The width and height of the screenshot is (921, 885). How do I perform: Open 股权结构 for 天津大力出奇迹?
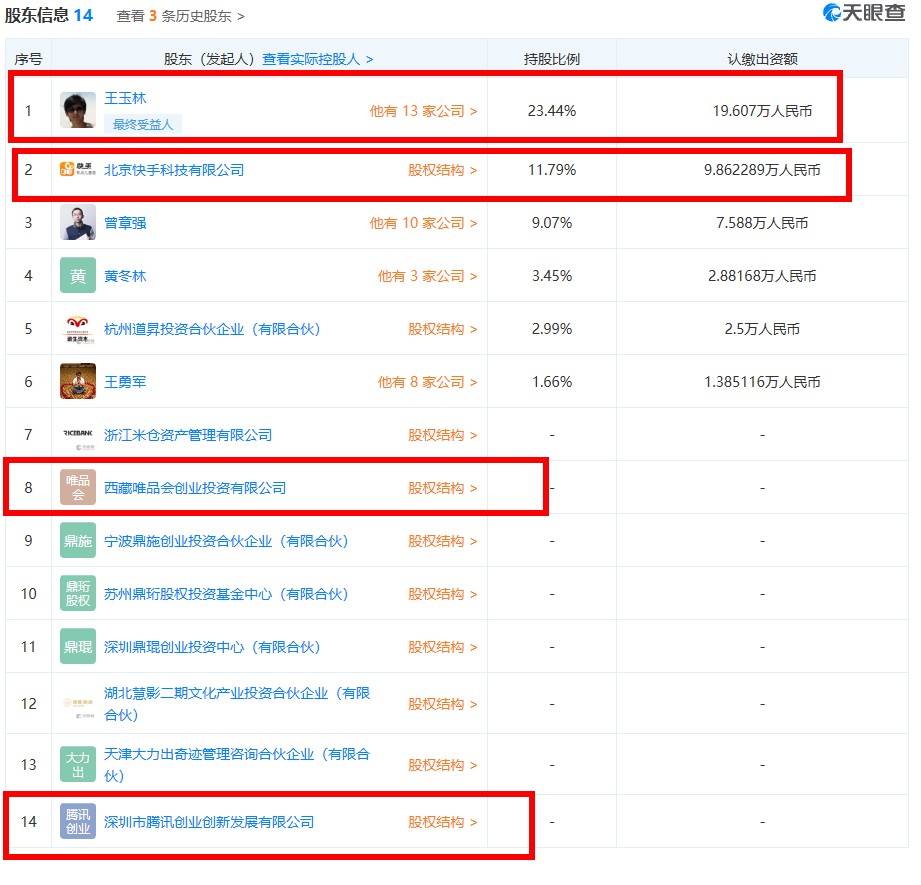click(442, 765)
